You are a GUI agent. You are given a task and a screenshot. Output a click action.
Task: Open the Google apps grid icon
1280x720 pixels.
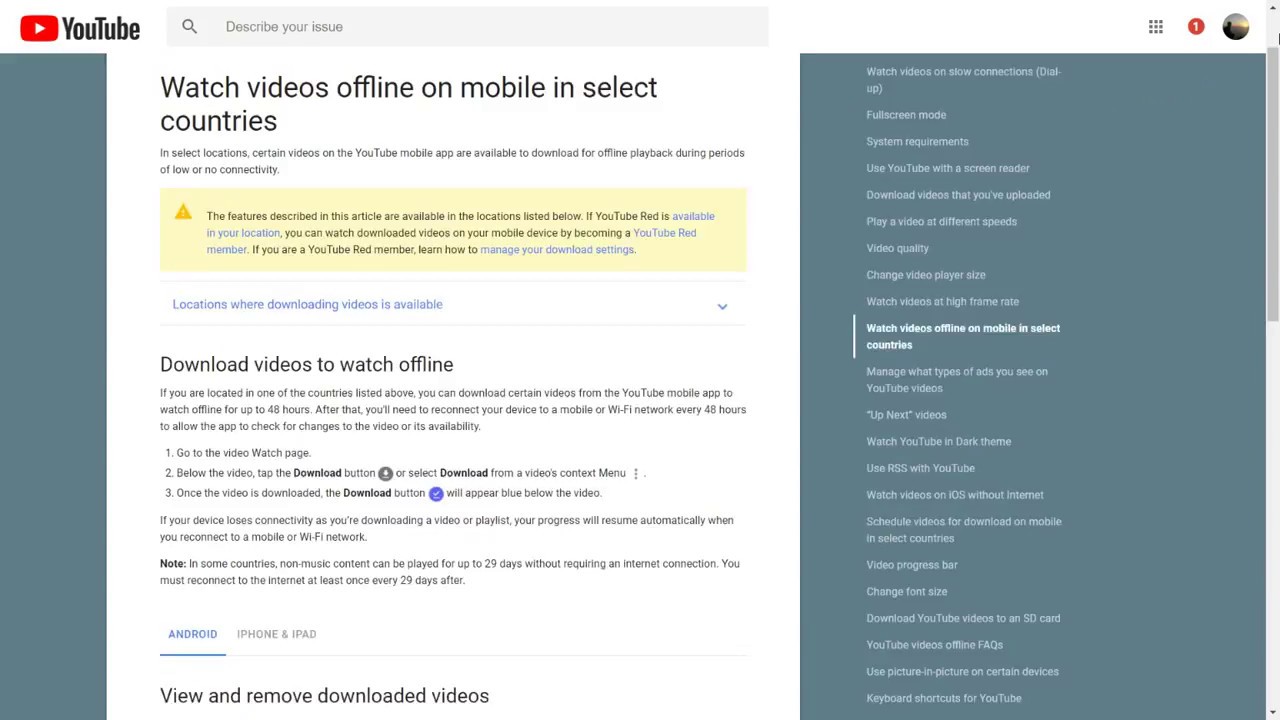click(1156, 27)
